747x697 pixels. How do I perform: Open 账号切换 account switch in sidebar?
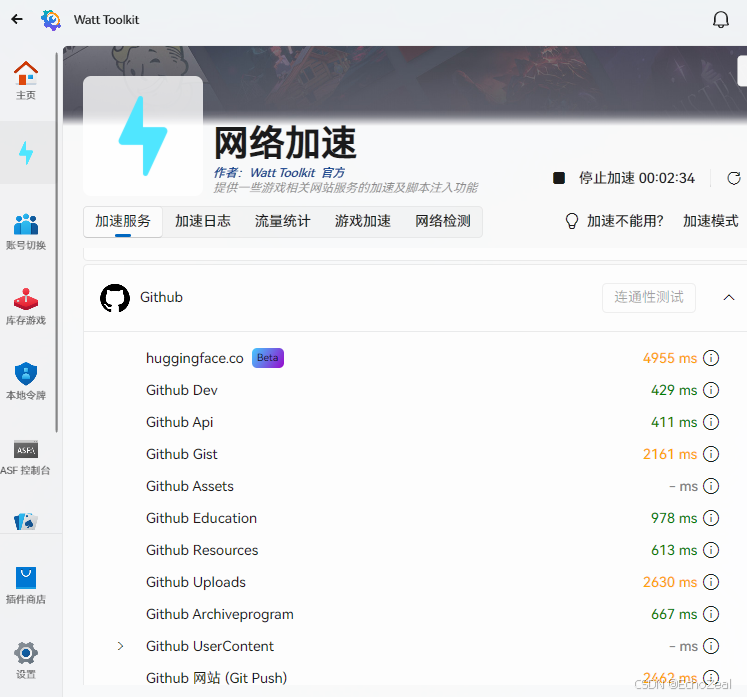[26, 232]
